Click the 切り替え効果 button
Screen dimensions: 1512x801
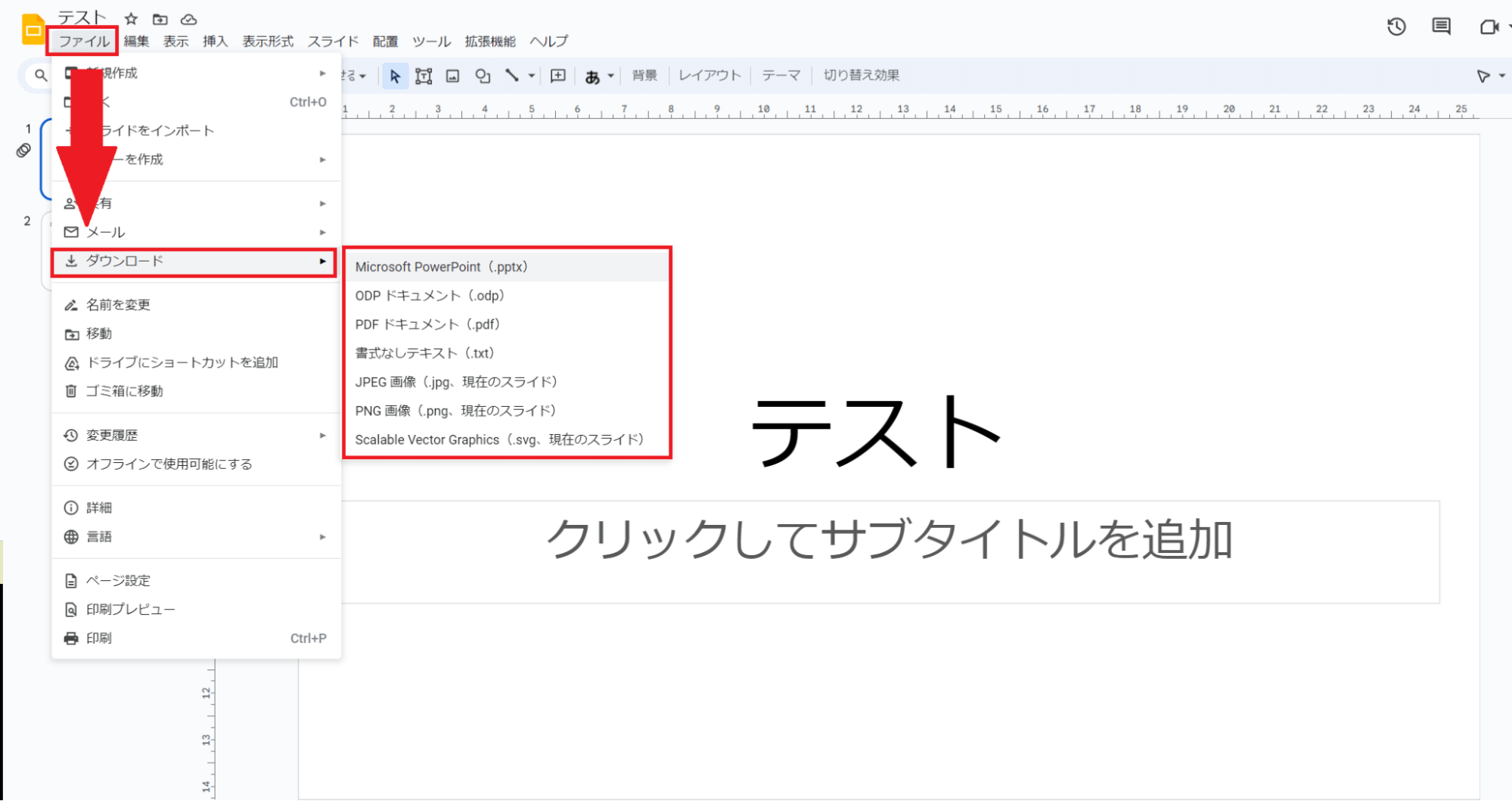(x=861, y=76)
